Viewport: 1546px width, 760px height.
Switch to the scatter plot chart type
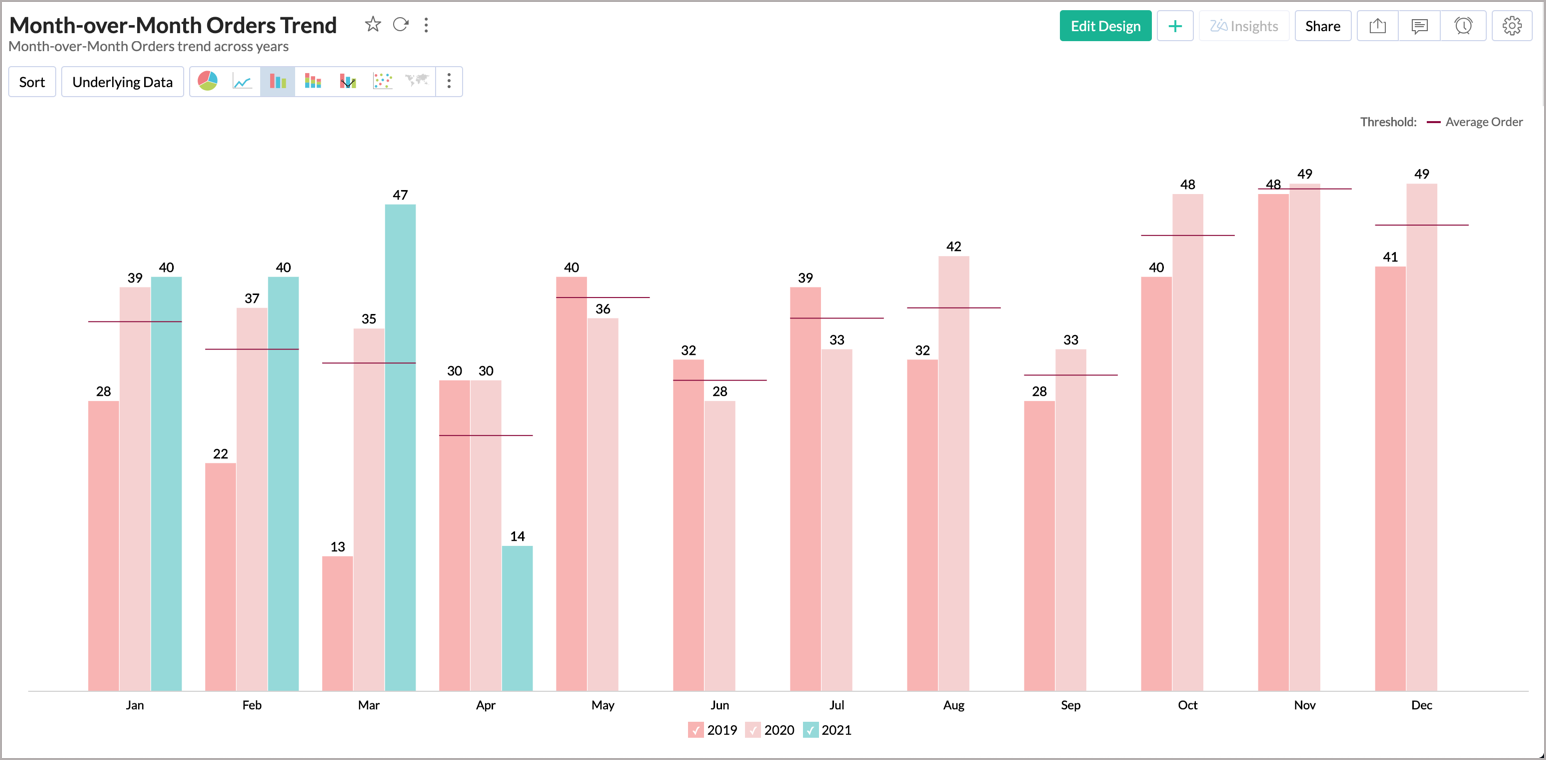click(x=382, y=81)
